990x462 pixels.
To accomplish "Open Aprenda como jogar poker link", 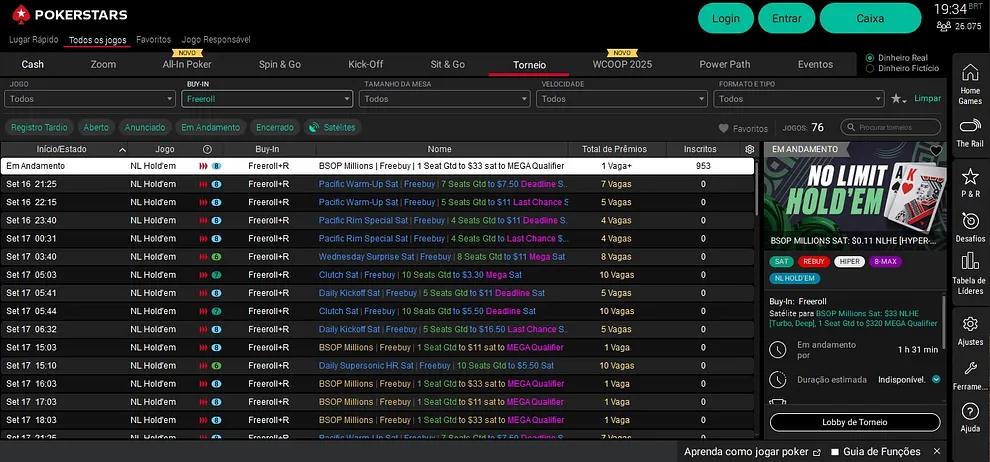I will pos(752,452).
